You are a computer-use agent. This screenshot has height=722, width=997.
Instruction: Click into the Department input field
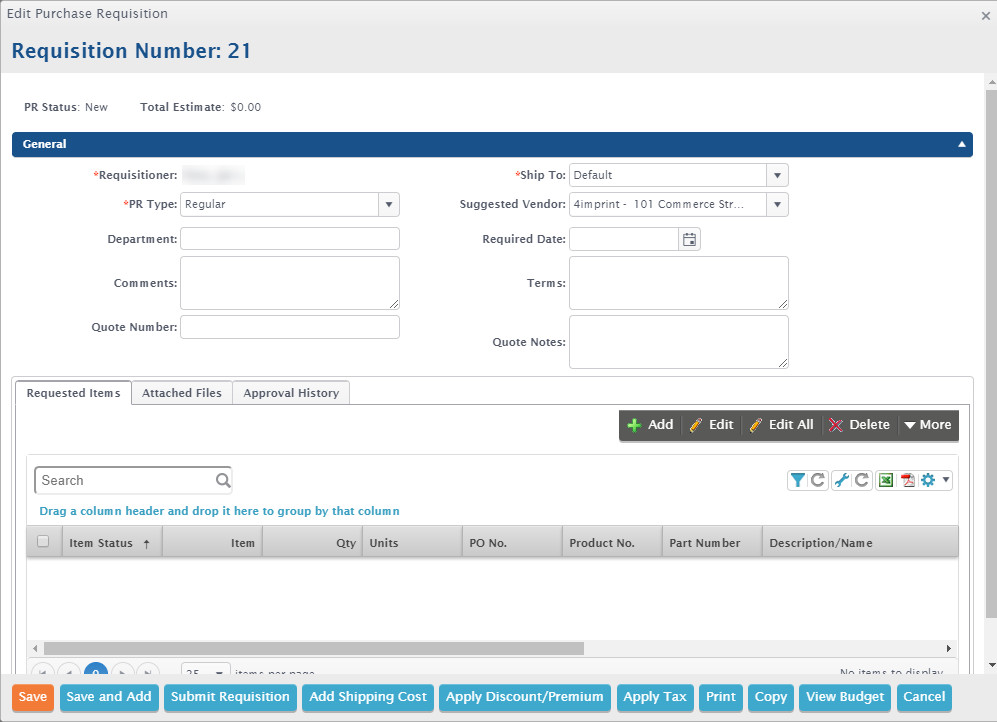[290, 239]
